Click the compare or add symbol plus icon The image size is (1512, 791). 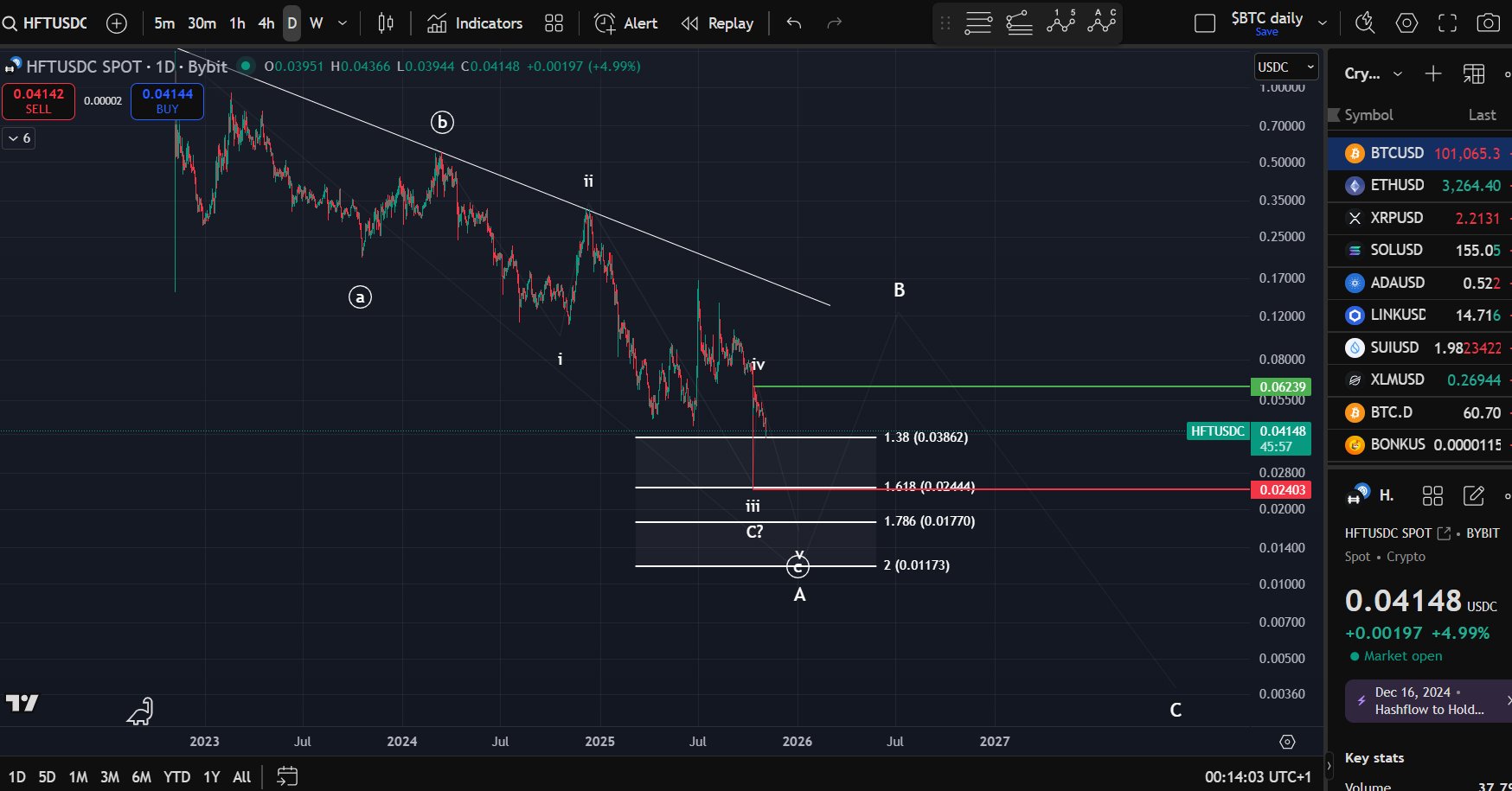point(117,23)
